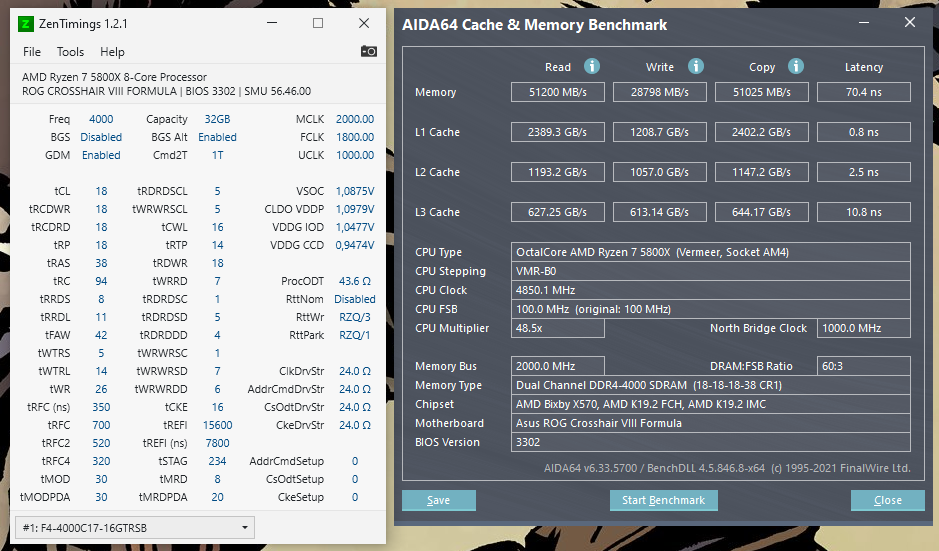Select the L3 Cache Latency 10.8 ns field
The image size is (939, 551).
(864, 212)
